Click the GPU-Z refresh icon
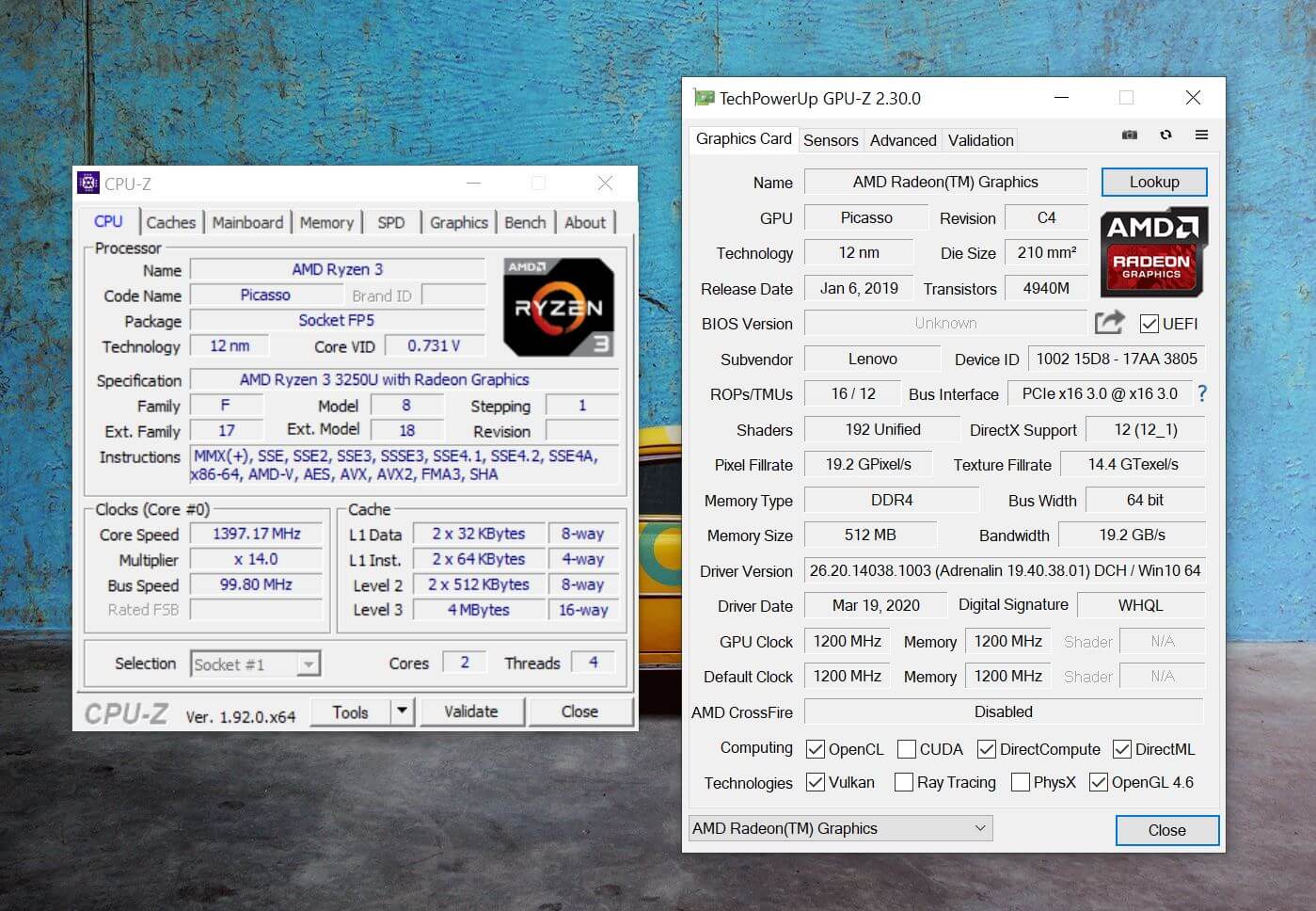Image resolution: width=1316 pixels, height=911 pixels. [x=1165, y=135]
